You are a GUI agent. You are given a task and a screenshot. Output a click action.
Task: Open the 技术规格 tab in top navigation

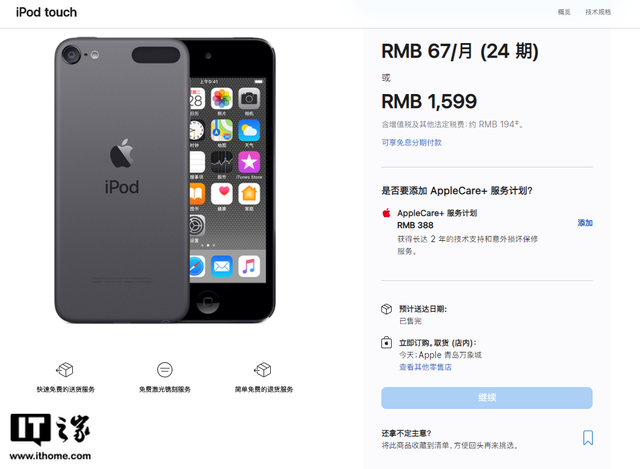pos(598,12)
